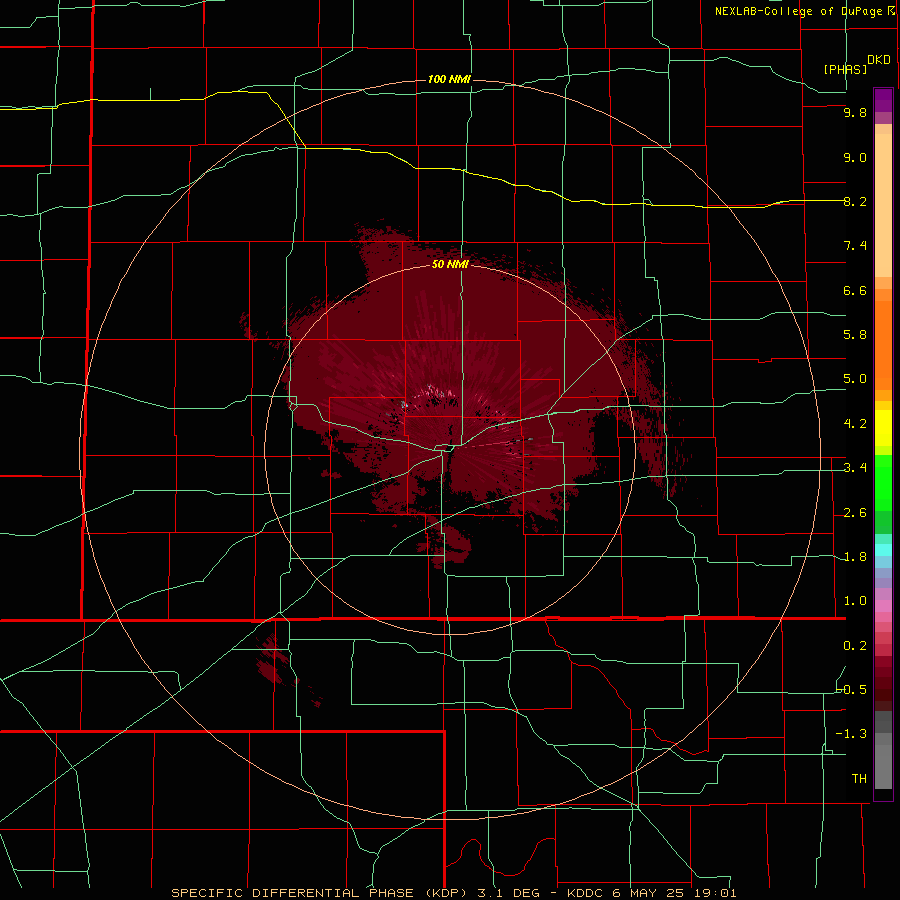Click the 6.6 scale value
Screen dimensions: 900x900
click(855, 290)
